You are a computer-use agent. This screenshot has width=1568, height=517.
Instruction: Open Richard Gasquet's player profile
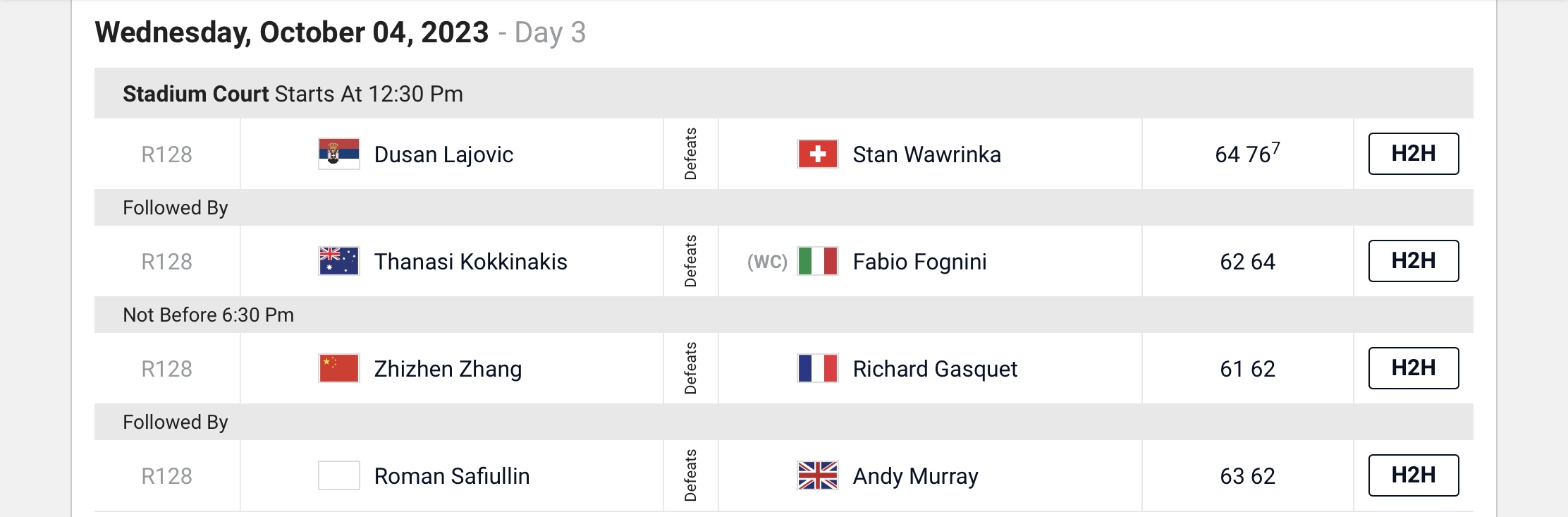935,369
